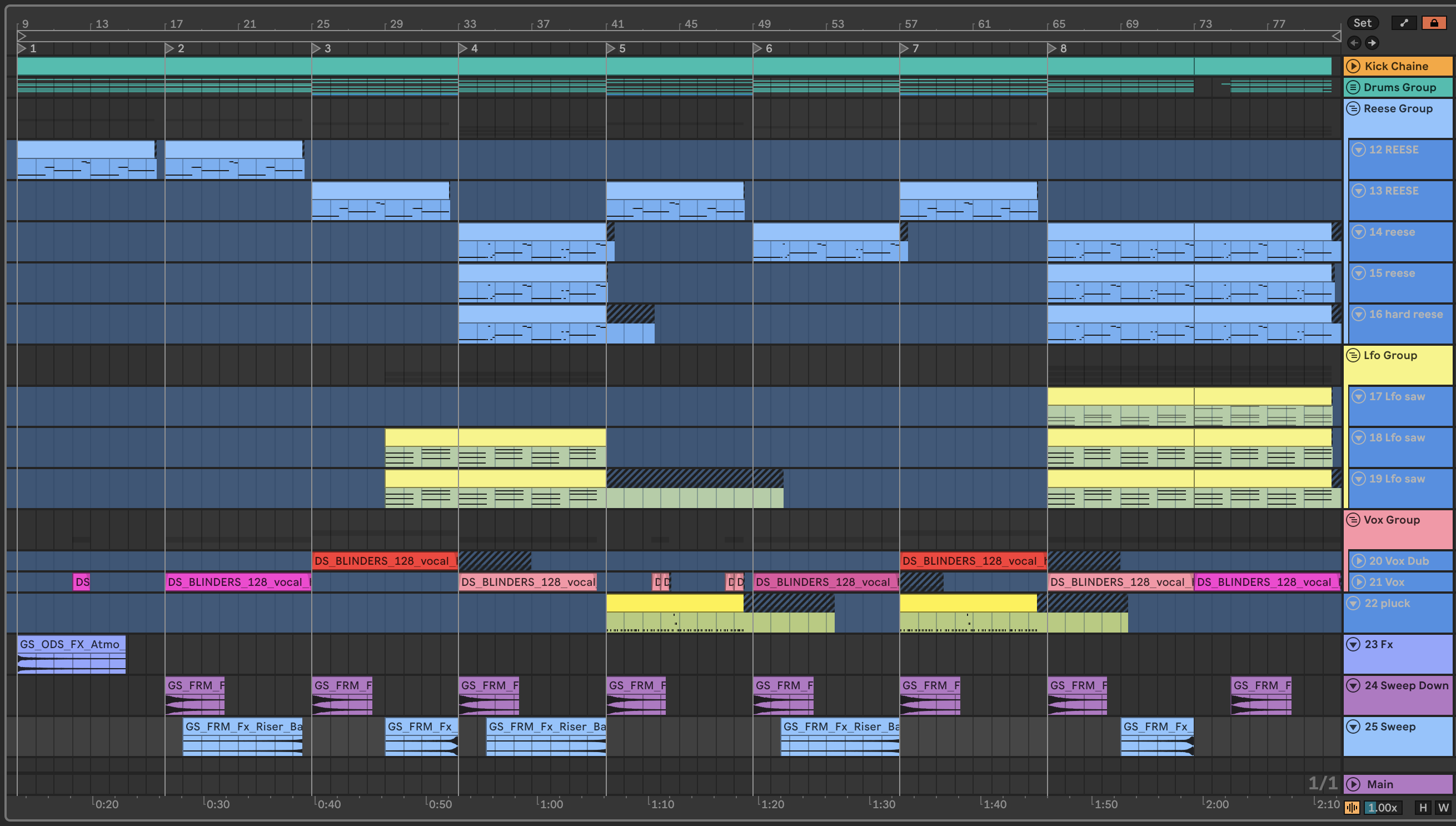Click the Main track play icon

click(x=1353, y=784)
